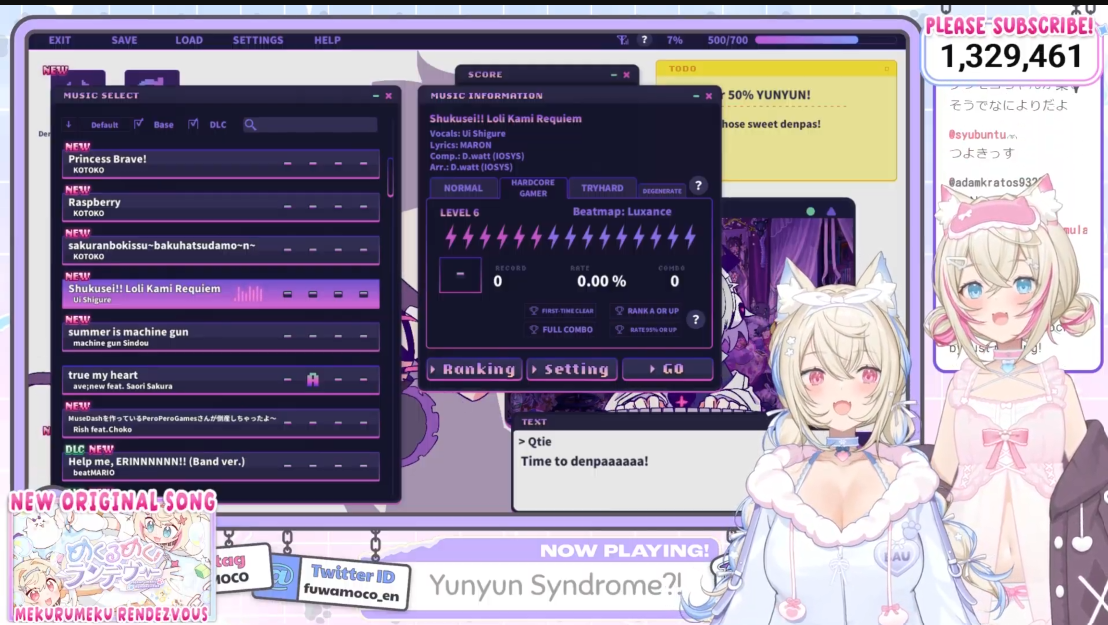This screenshot has height=625, width=1108.
Task: Open the Setting button
Action: [x=572, y=369]
